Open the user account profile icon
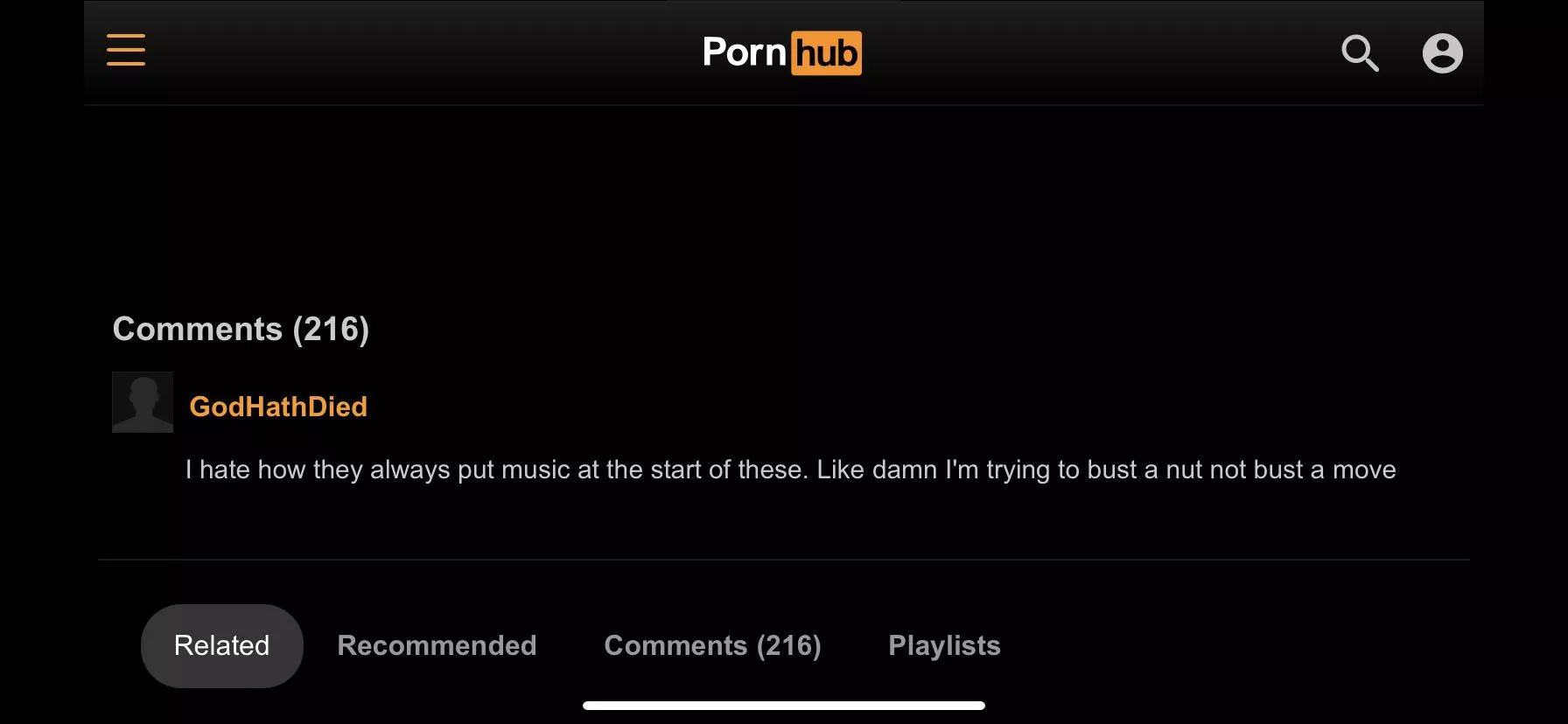1568x724 pixels. coord(1442,53)
